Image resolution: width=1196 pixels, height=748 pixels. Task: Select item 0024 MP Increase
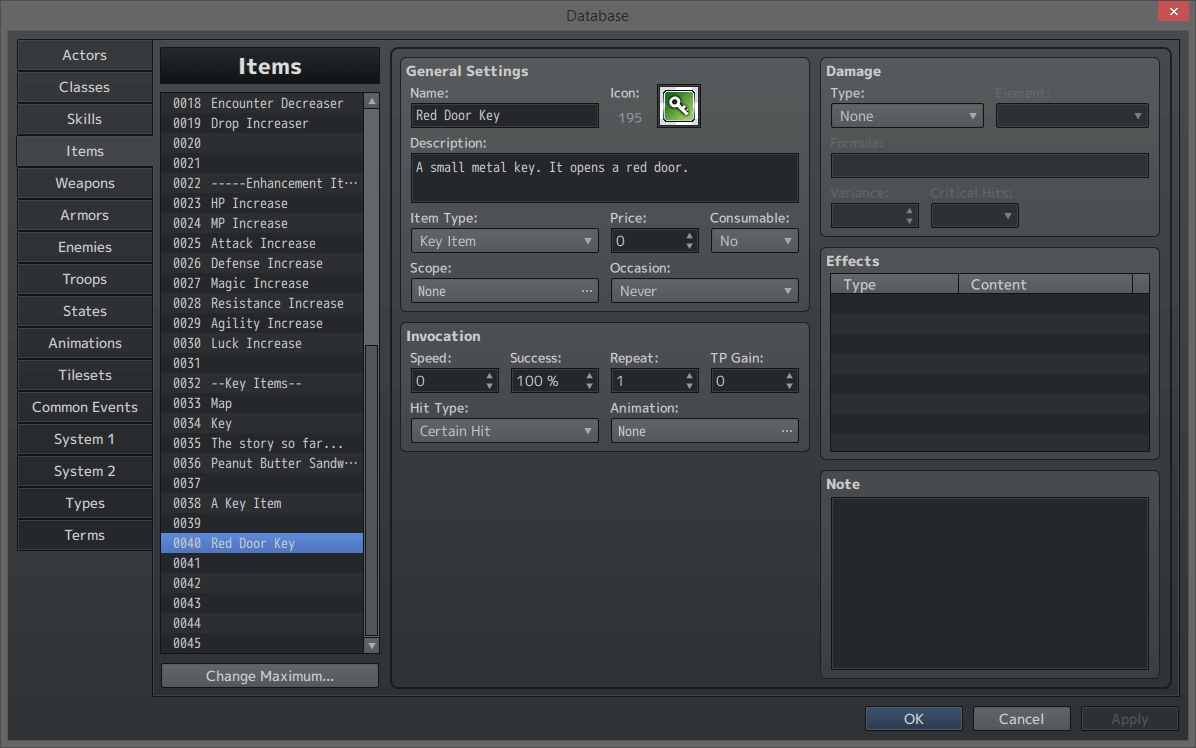[262, 223]
